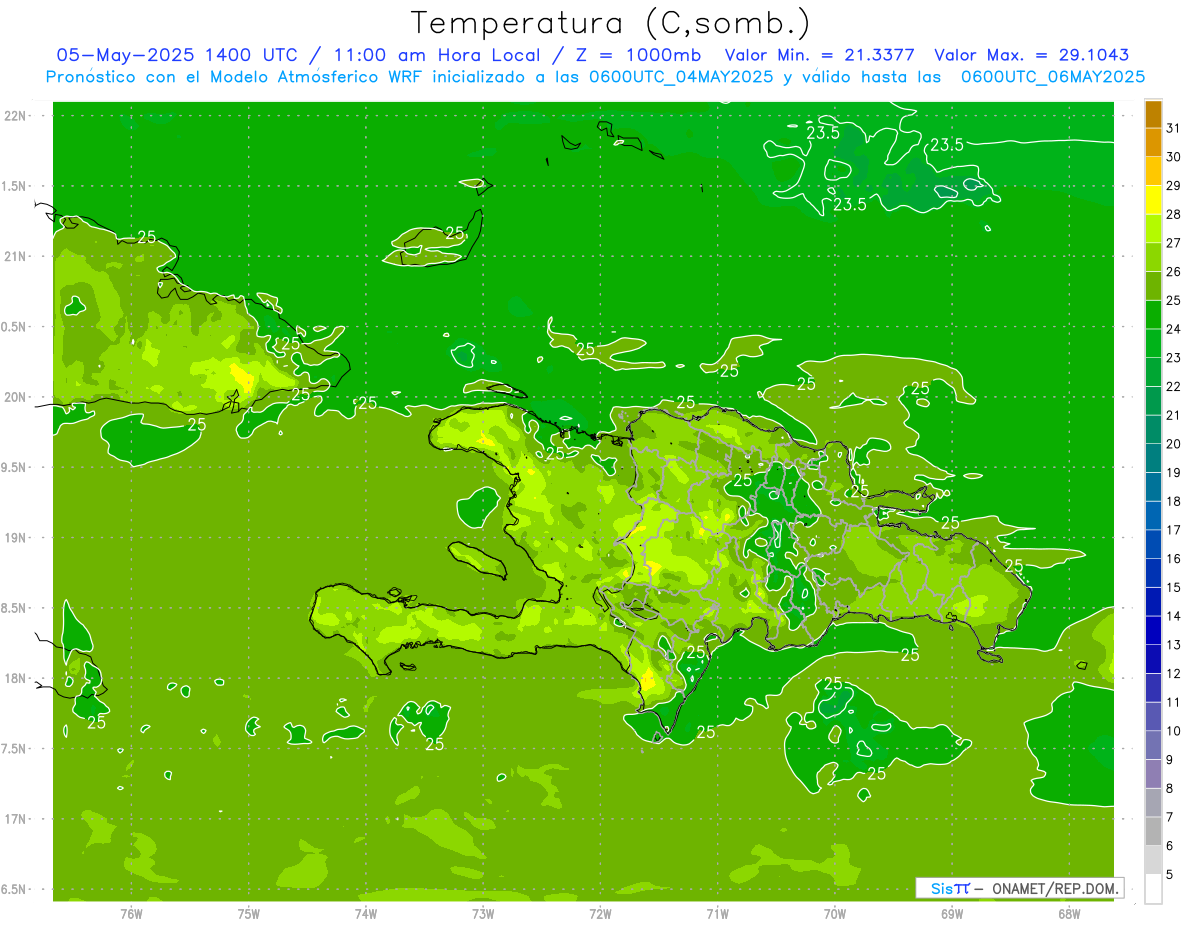Click the 17N latitude axis label

coord(15,819)
